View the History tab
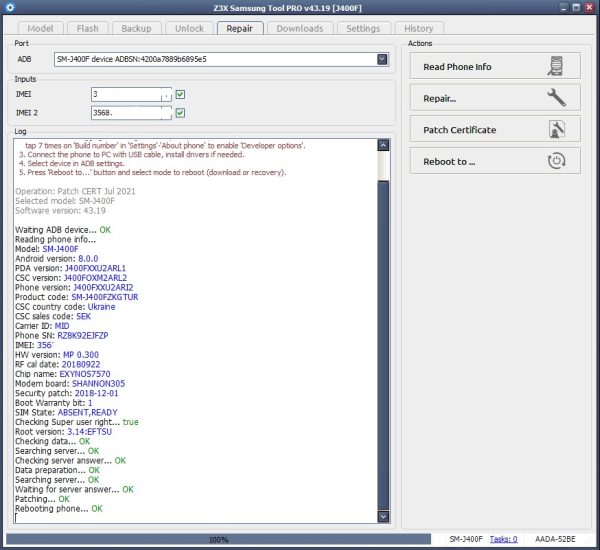 click(419, 28)
